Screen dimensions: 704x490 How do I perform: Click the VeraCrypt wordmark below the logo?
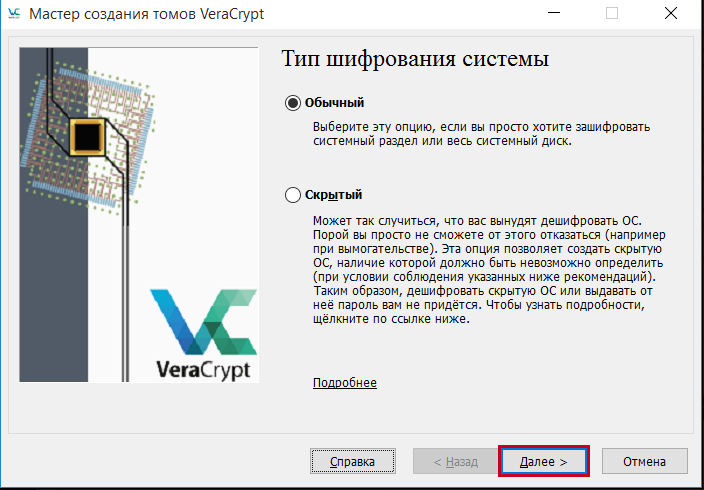[x=205, y=369]
